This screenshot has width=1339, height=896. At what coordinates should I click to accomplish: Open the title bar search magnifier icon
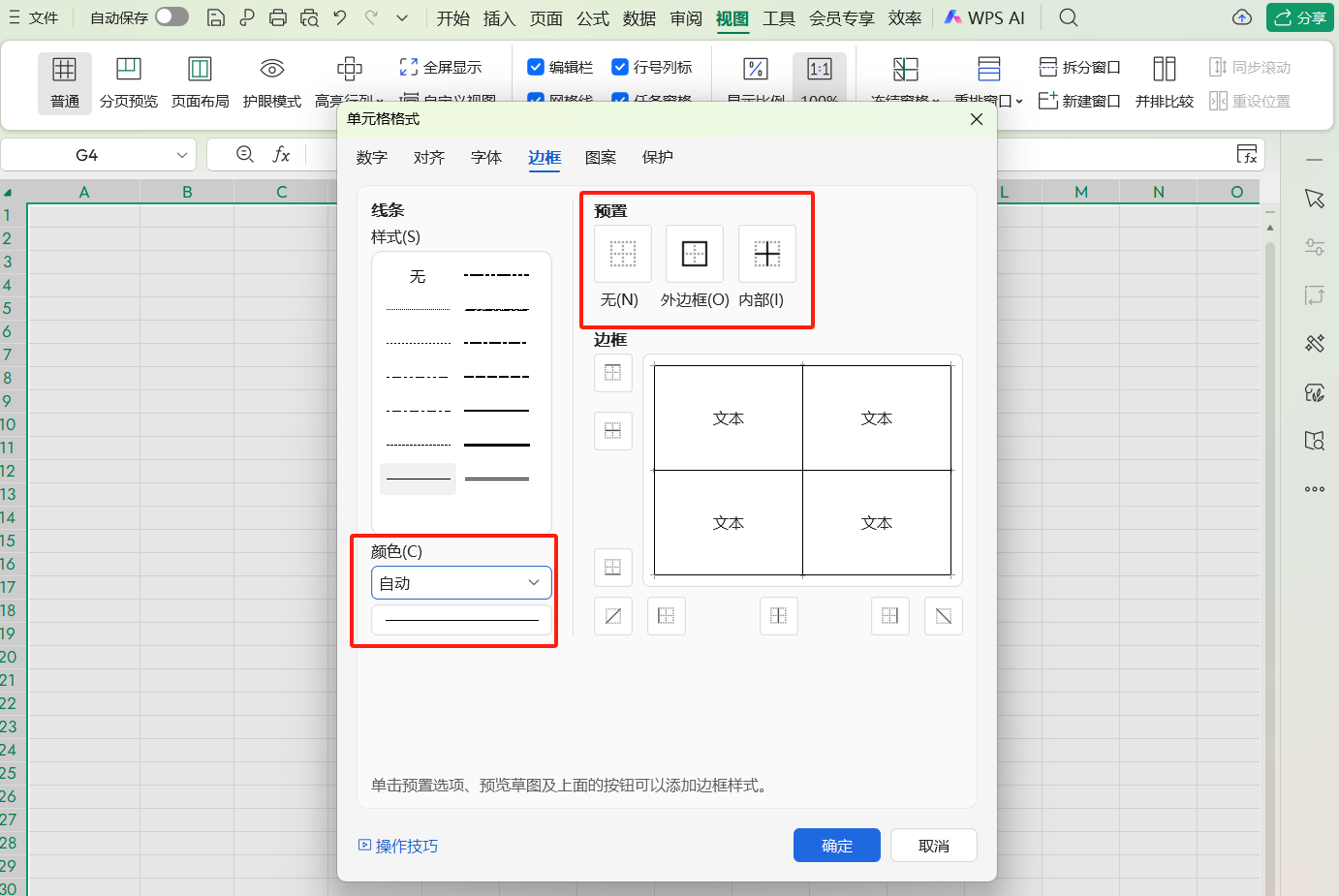[1067, 17]
